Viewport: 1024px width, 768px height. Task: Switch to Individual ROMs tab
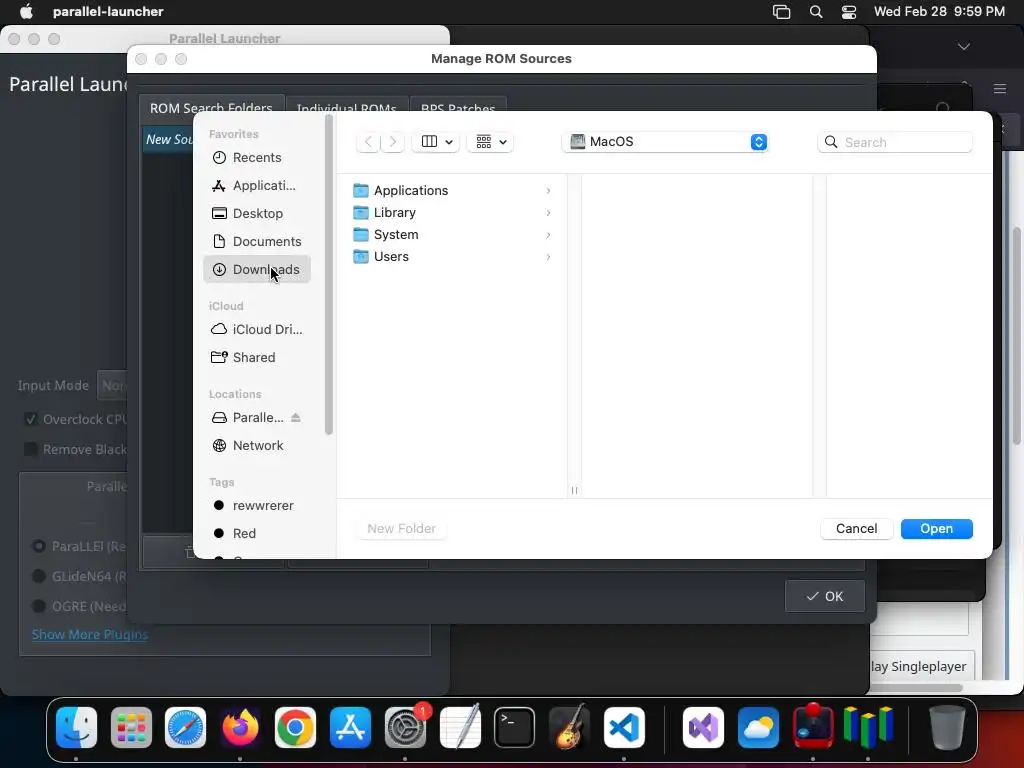347,108
